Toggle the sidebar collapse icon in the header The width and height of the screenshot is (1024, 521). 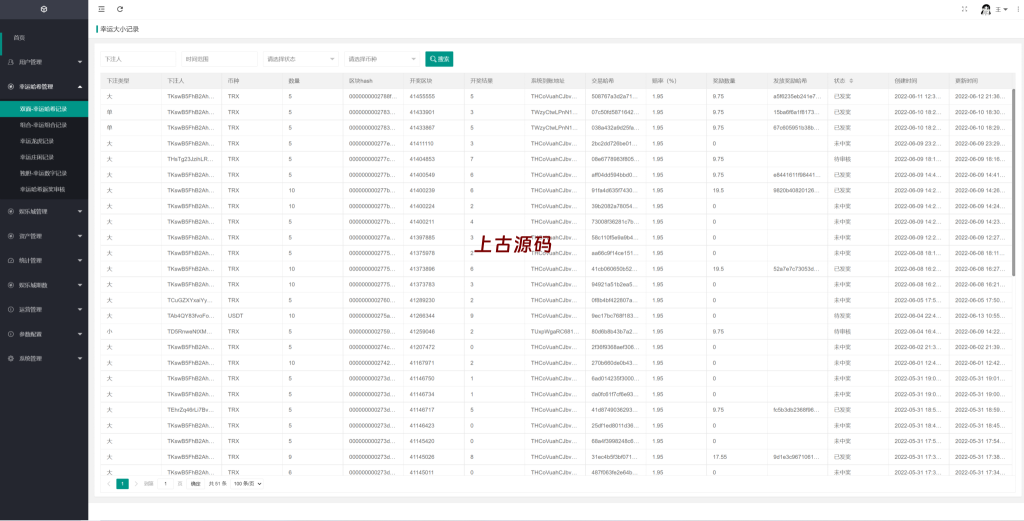101,9
